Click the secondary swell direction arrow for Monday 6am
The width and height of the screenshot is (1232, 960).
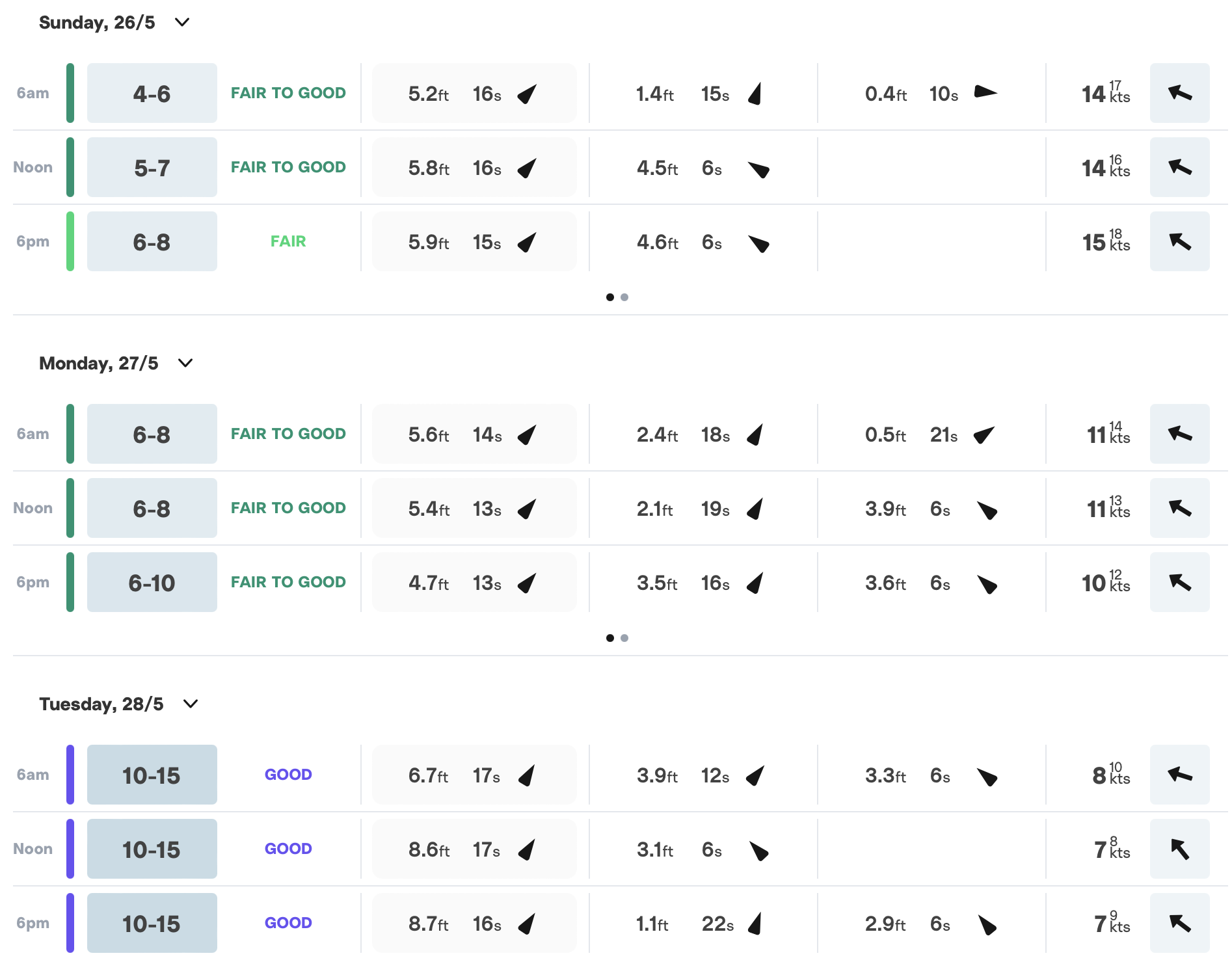pos(755,434)
